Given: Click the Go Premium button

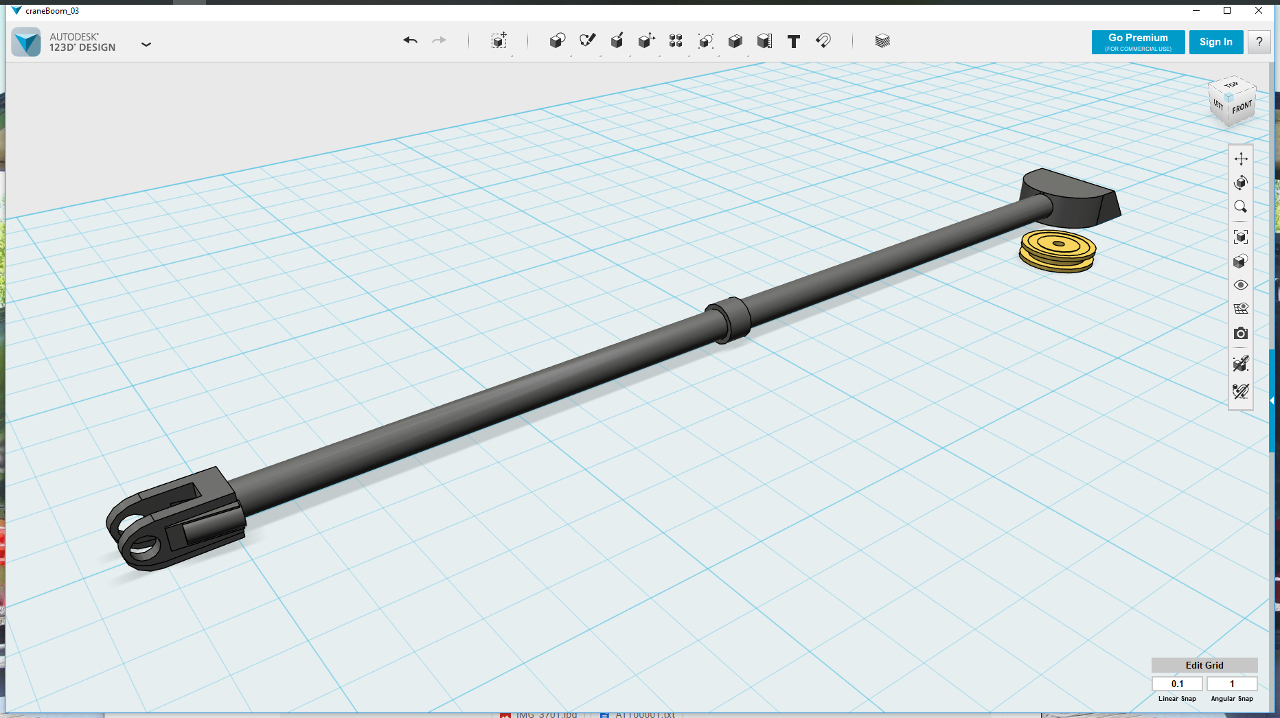Looking at the screenshot, I should (x=1138, y=42).
